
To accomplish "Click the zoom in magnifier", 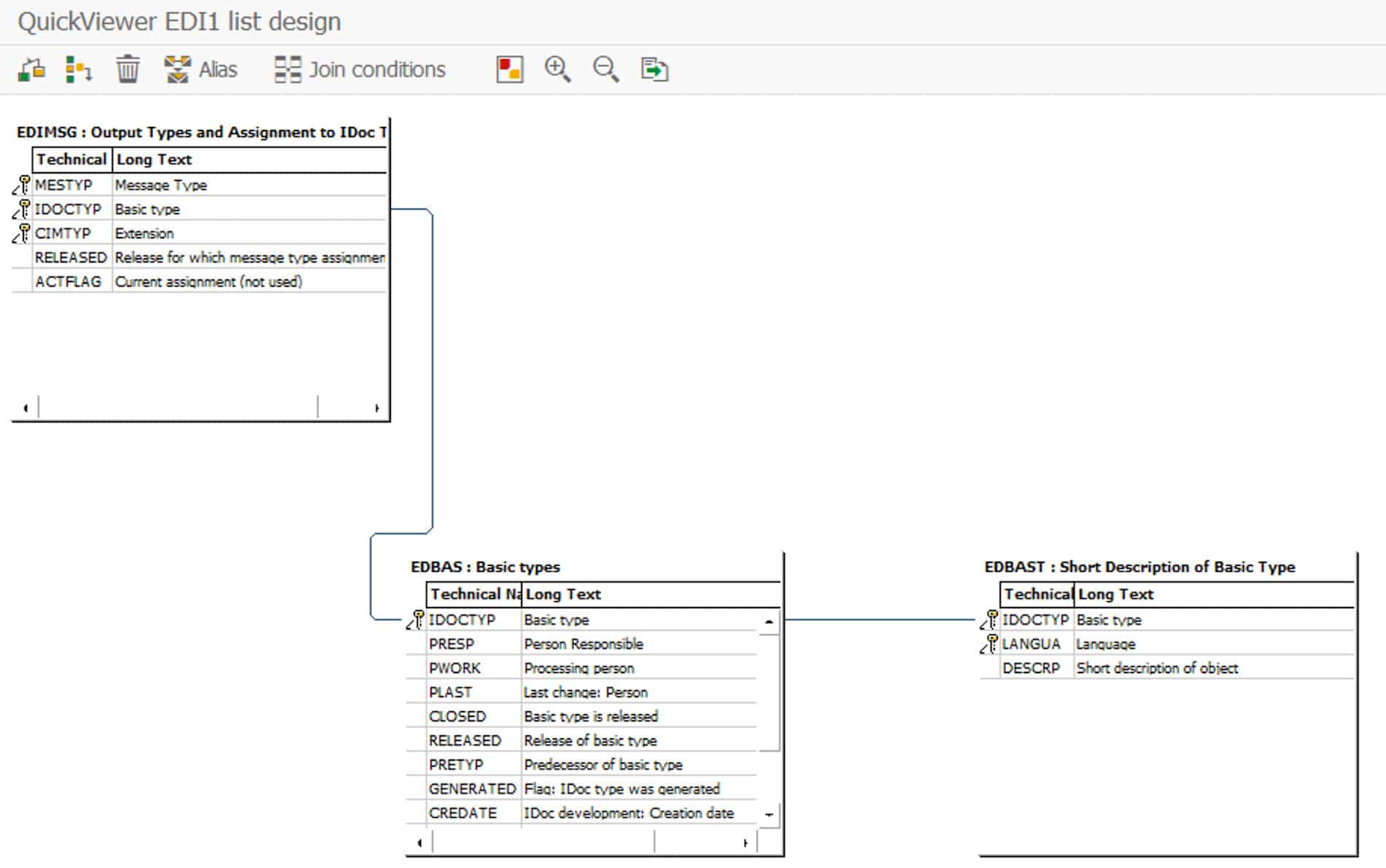I will (557, 69).
